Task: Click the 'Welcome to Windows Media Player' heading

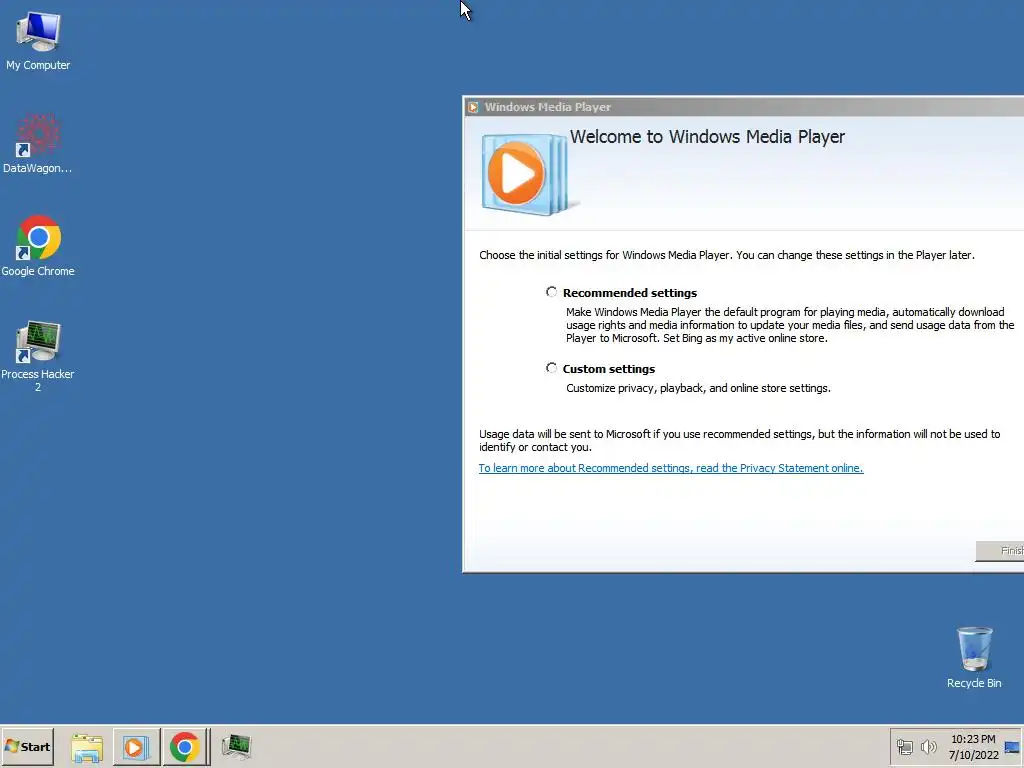Action: [x=707, y=136]
